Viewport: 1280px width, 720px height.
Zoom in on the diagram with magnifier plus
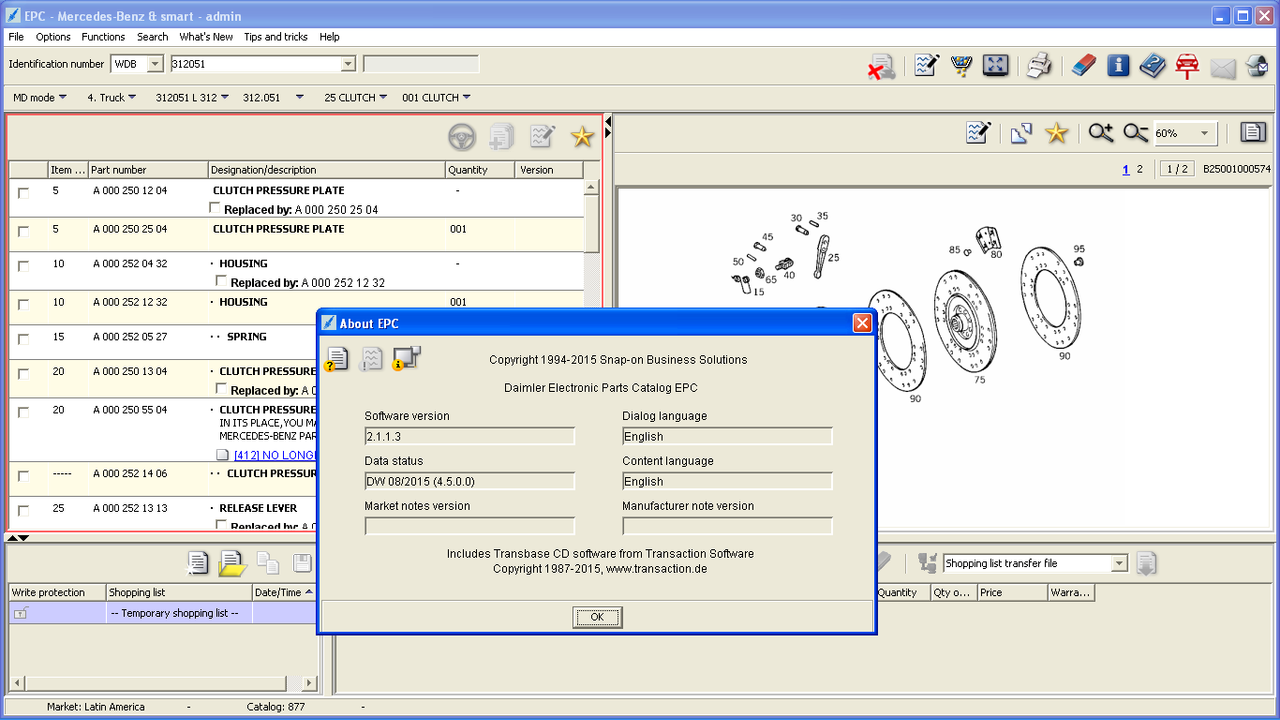pos(1101,133)
